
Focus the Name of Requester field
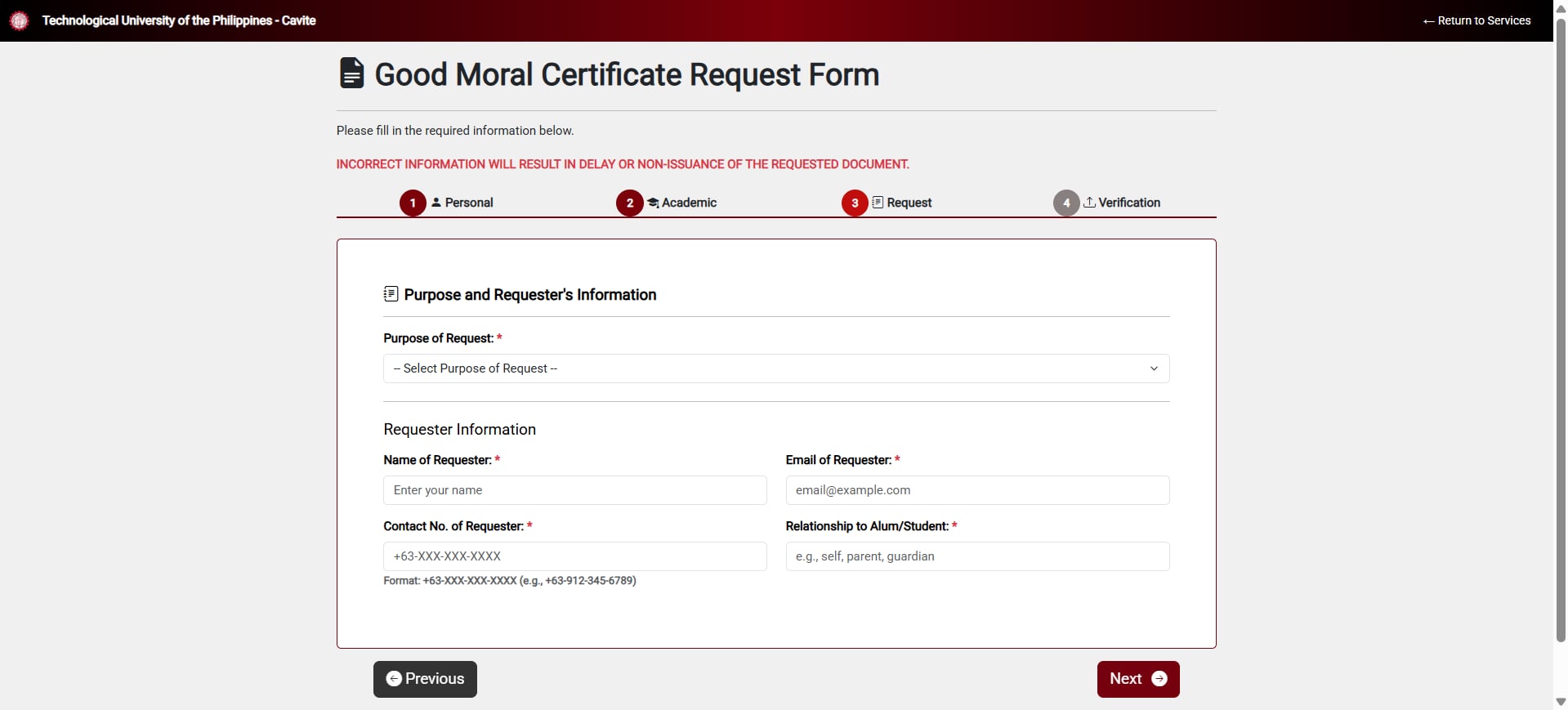[x=574, y=490]
